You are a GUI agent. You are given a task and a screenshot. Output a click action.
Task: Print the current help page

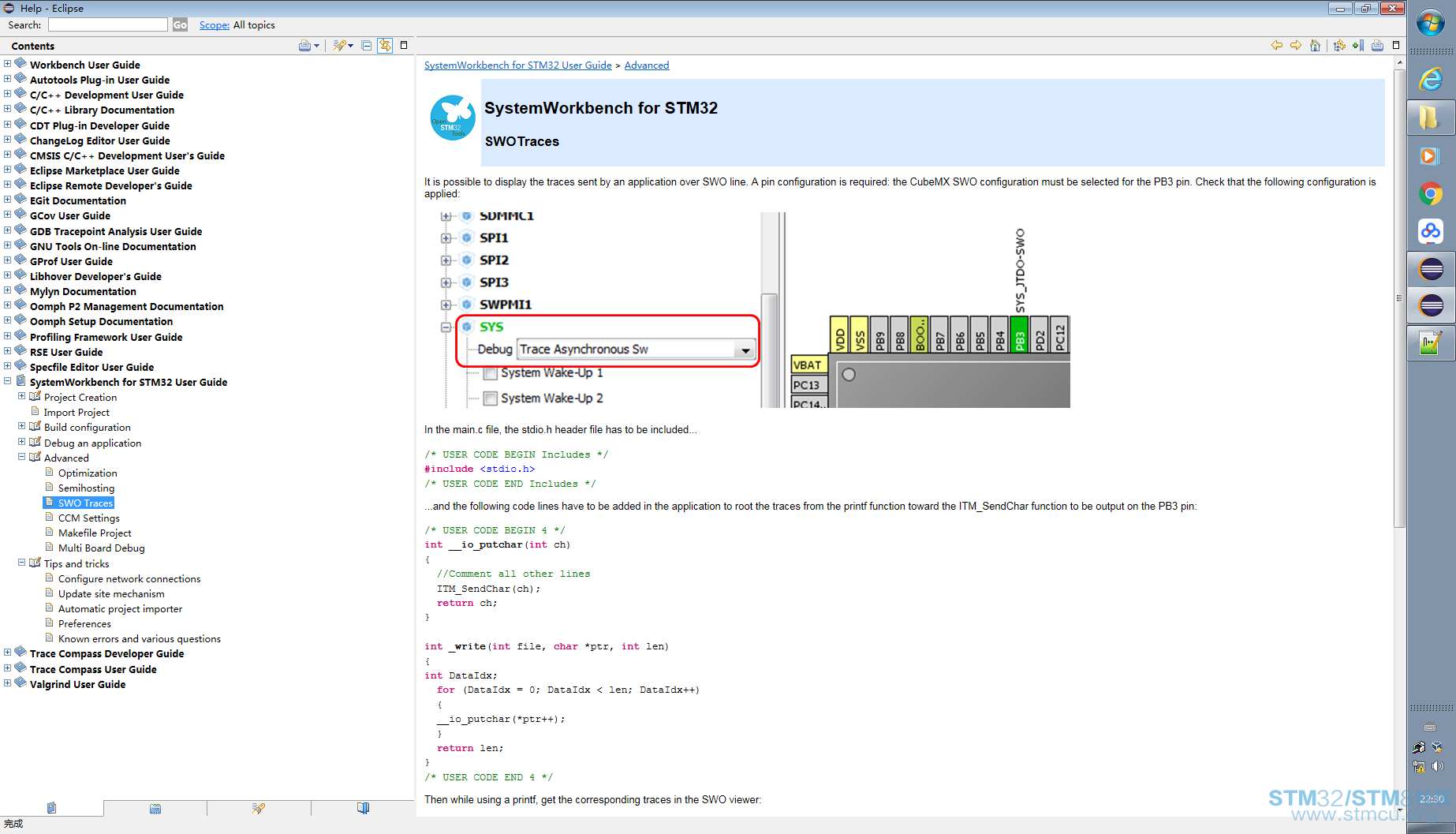click(1377, 46)
